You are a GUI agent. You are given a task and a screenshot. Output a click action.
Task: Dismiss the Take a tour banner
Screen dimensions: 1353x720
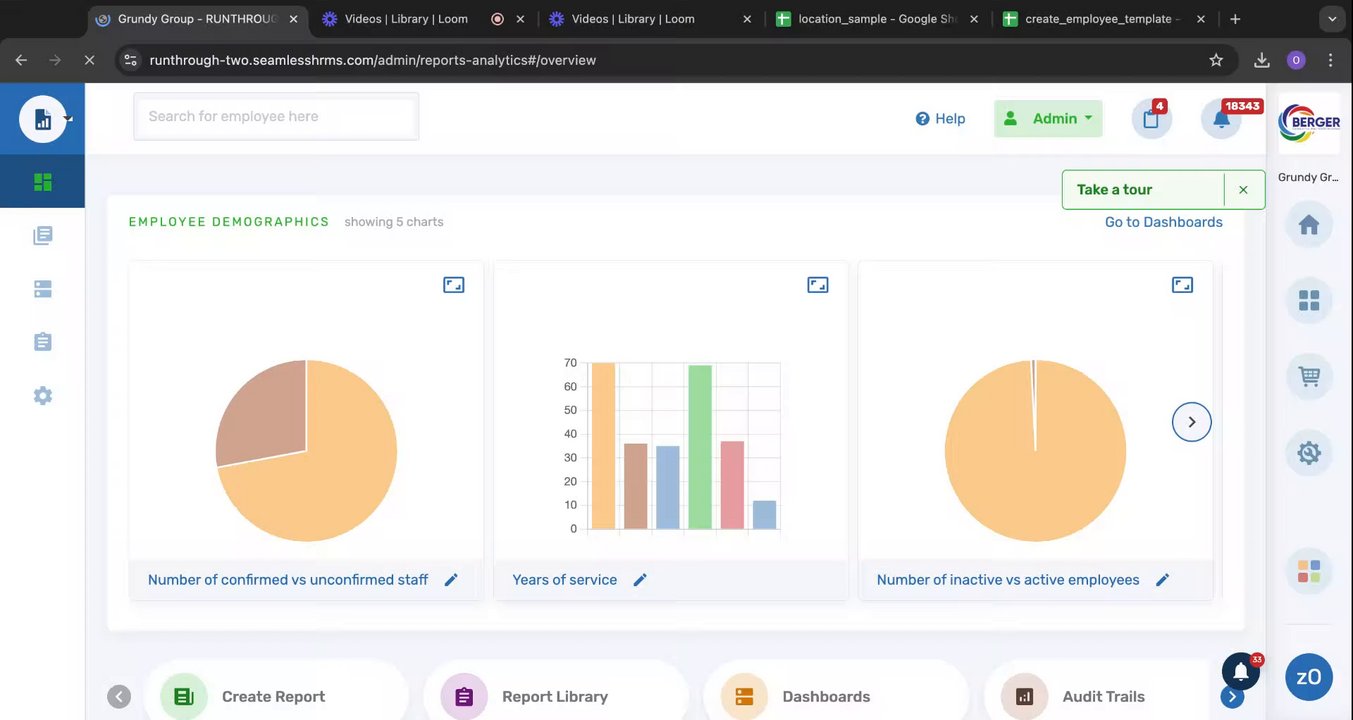coord(1243,189)
